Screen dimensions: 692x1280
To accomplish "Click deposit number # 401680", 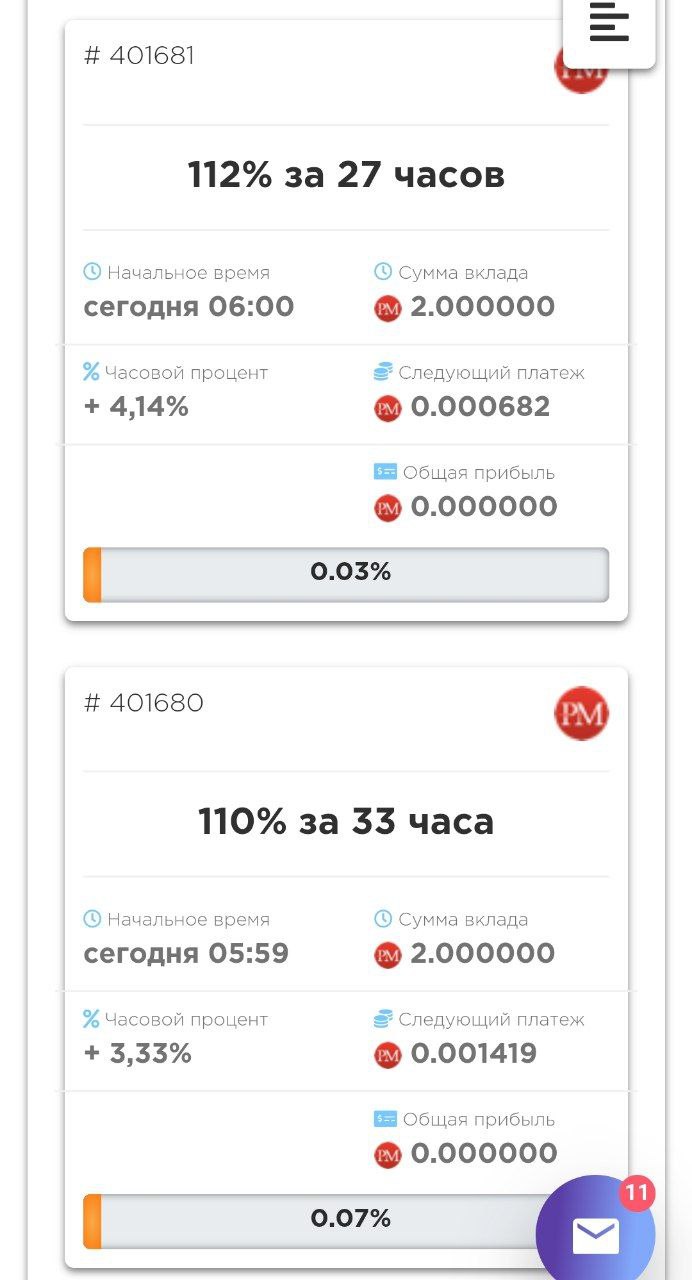I will click(x=143, y=703).
